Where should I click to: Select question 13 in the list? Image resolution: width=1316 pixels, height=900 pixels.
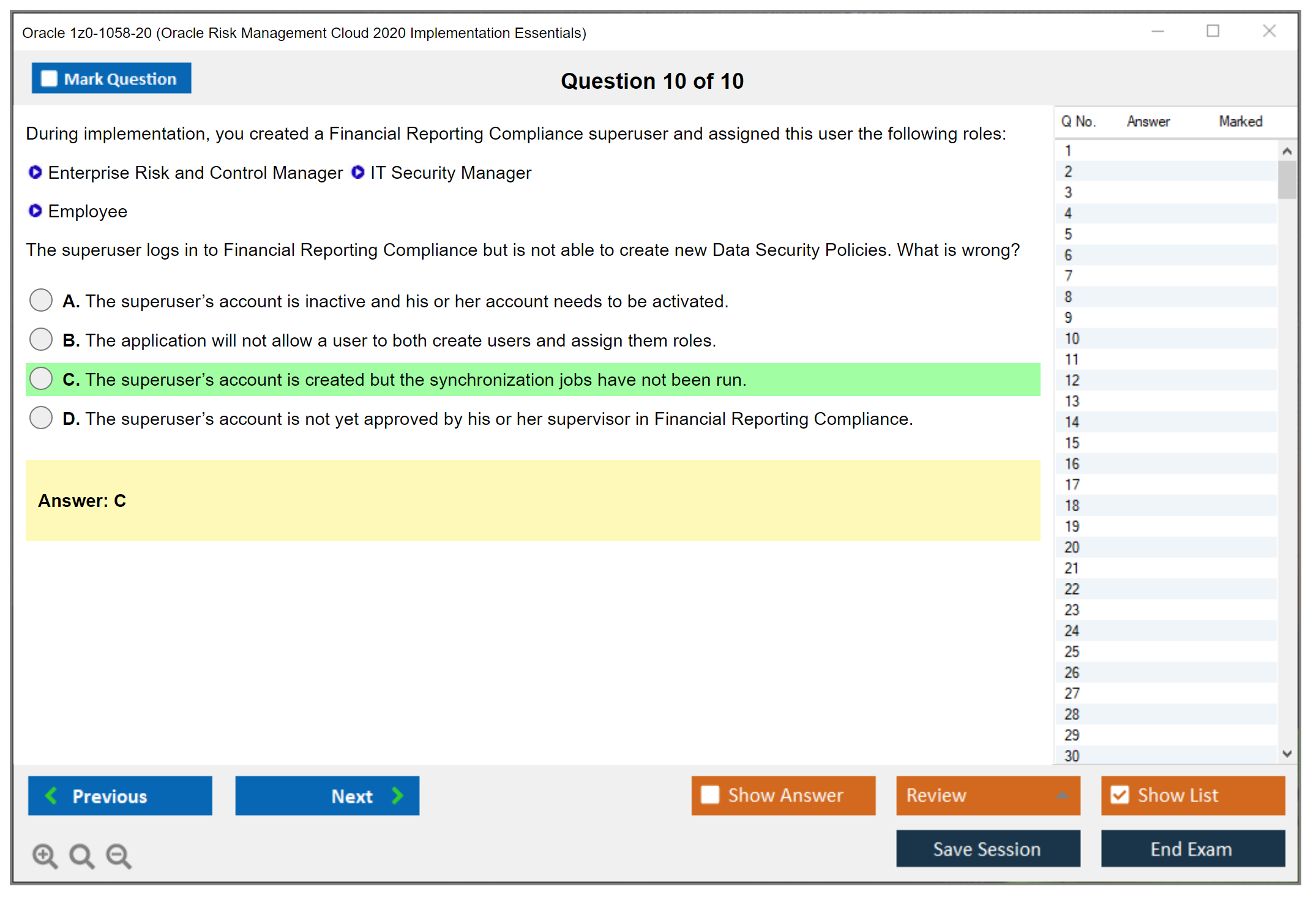(x=1166, y=401)
